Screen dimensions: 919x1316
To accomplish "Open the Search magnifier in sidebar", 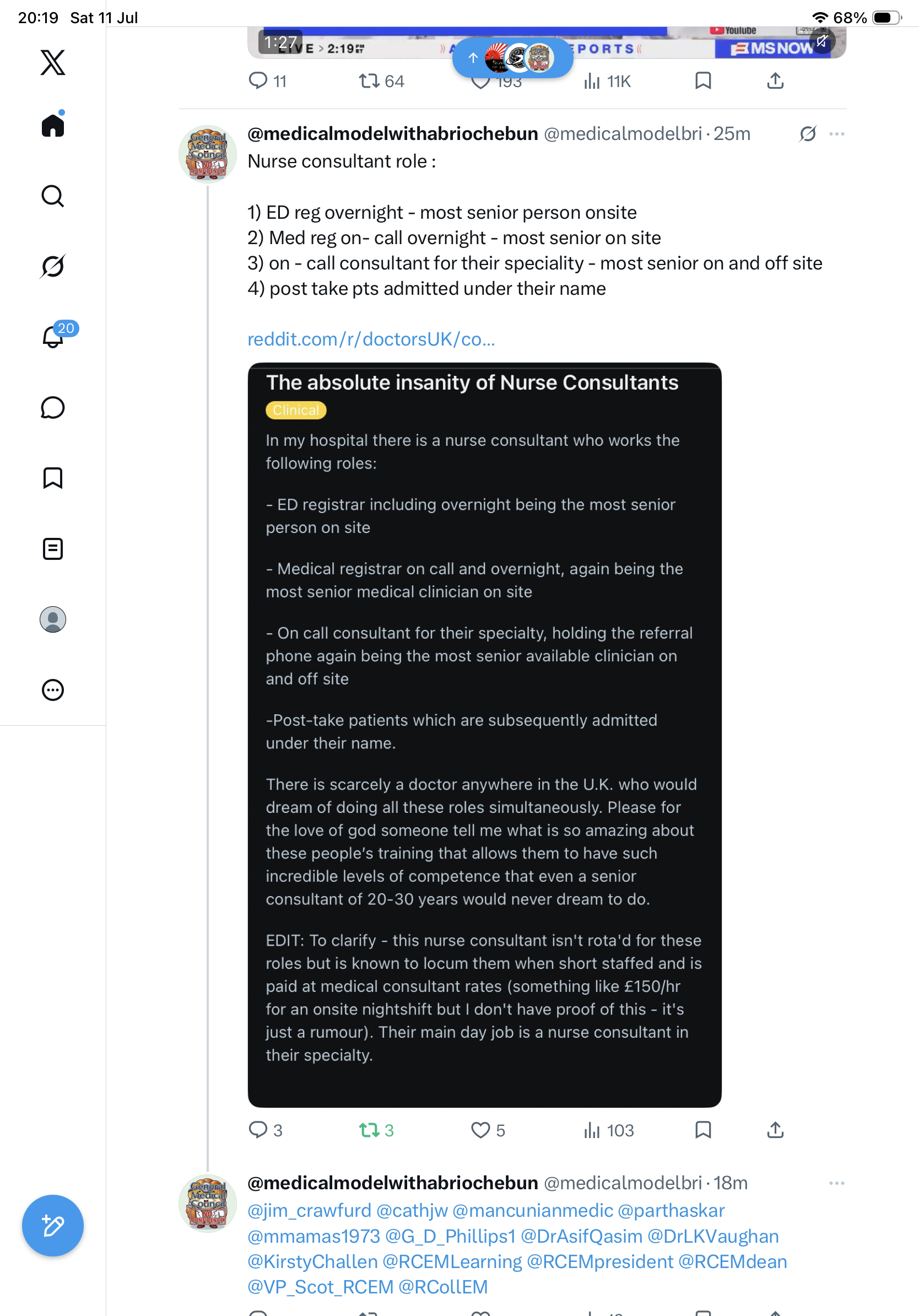I will pos(53,196).
